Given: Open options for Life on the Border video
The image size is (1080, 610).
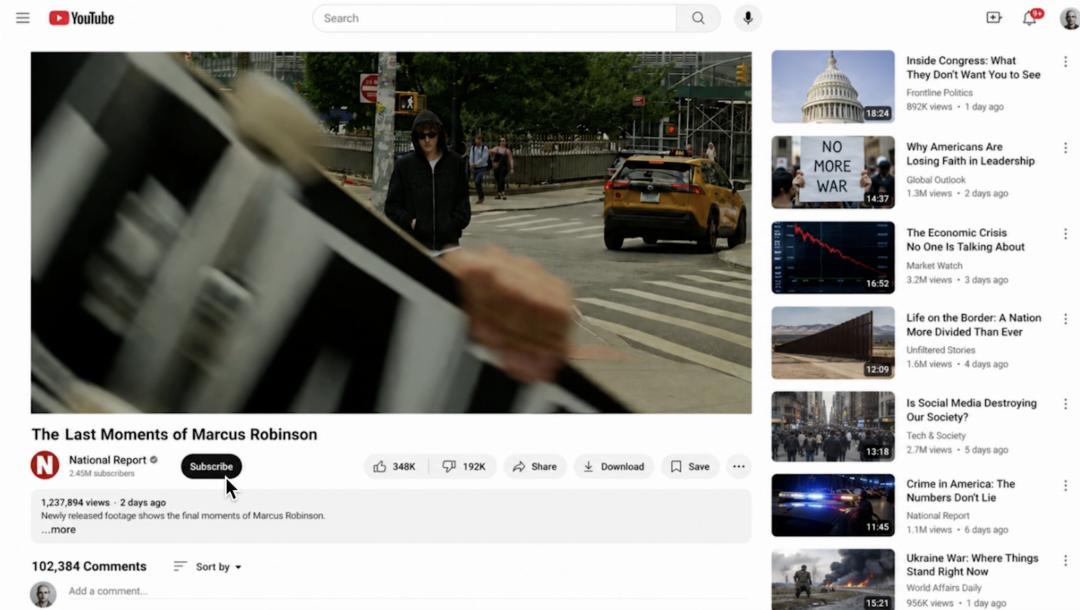Looking at the screenshot, I should tap(1065, 319).
